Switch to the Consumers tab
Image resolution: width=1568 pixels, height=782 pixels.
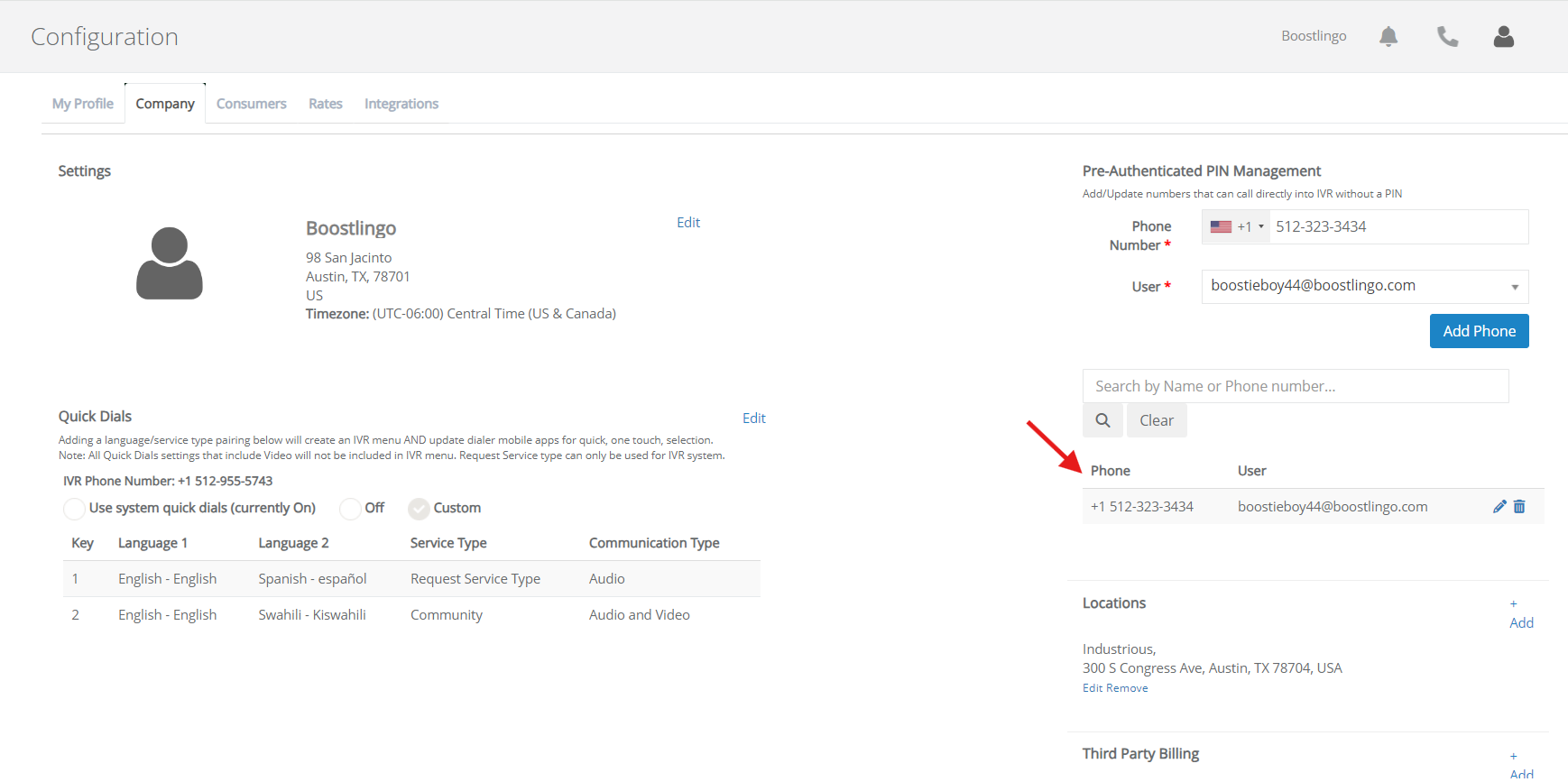[252, 104]
